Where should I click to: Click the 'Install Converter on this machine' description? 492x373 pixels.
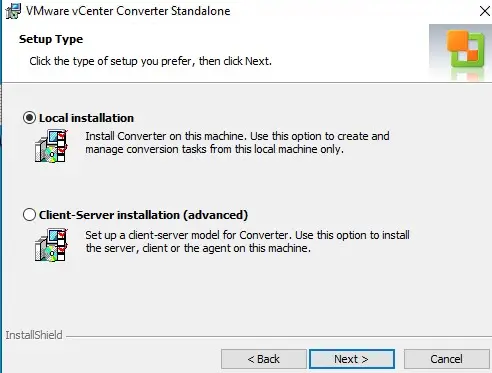tap(237, 136)
